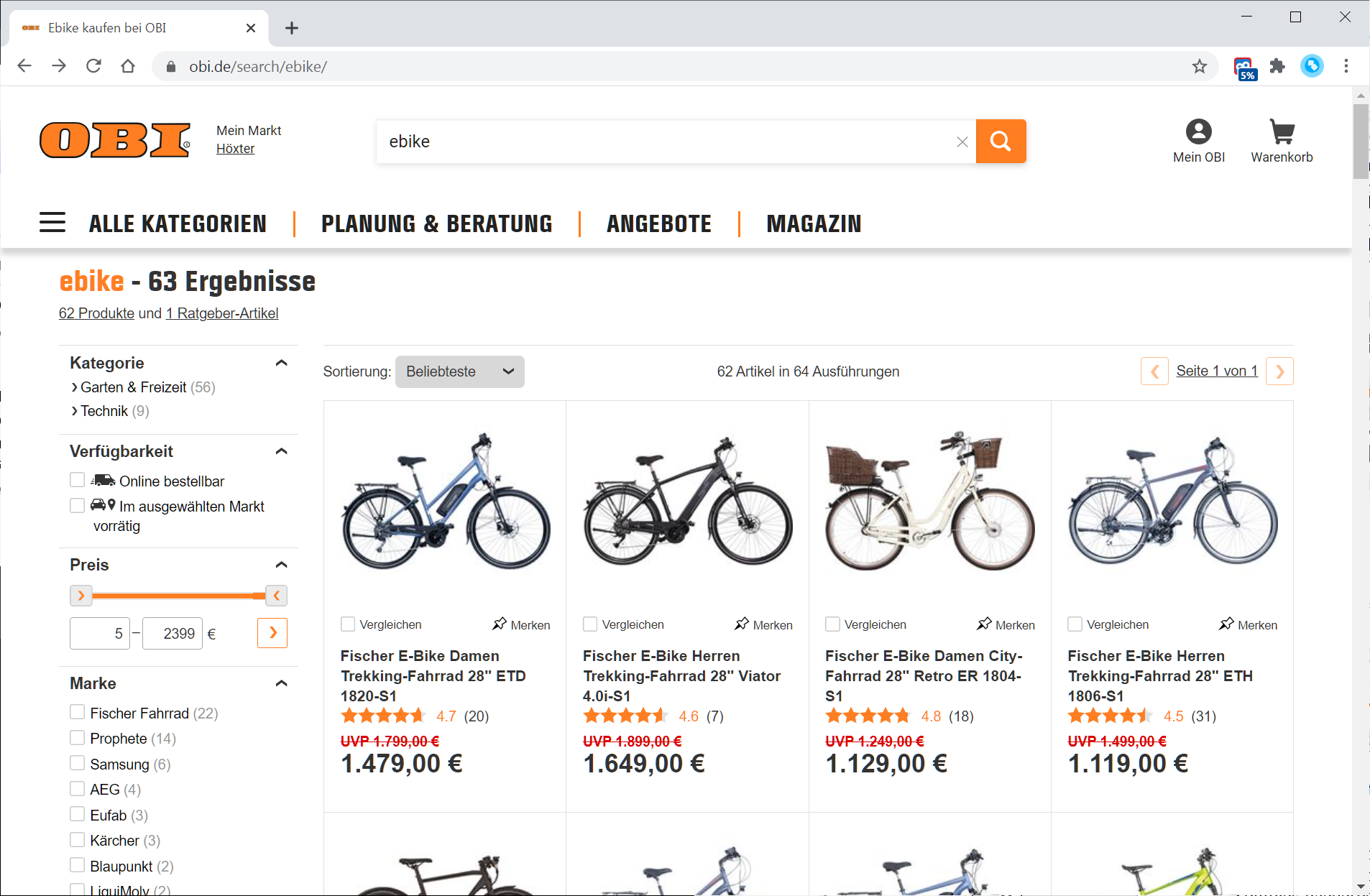This screenshot has height=896, width=1370.
Task: Bookmark this page with the star icon
Action: pos(1200,67)
